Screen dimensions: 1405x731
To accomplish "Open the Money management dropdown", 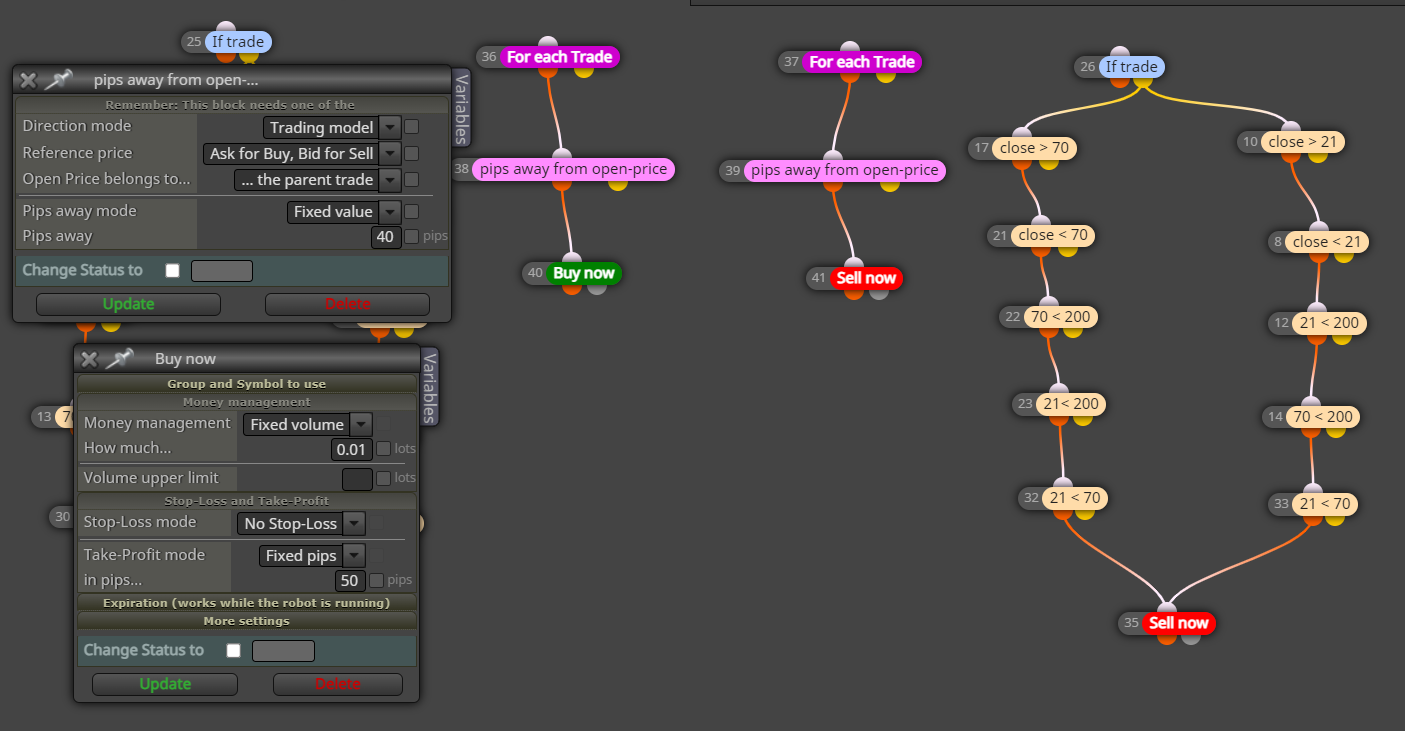I will click(307, 425).
